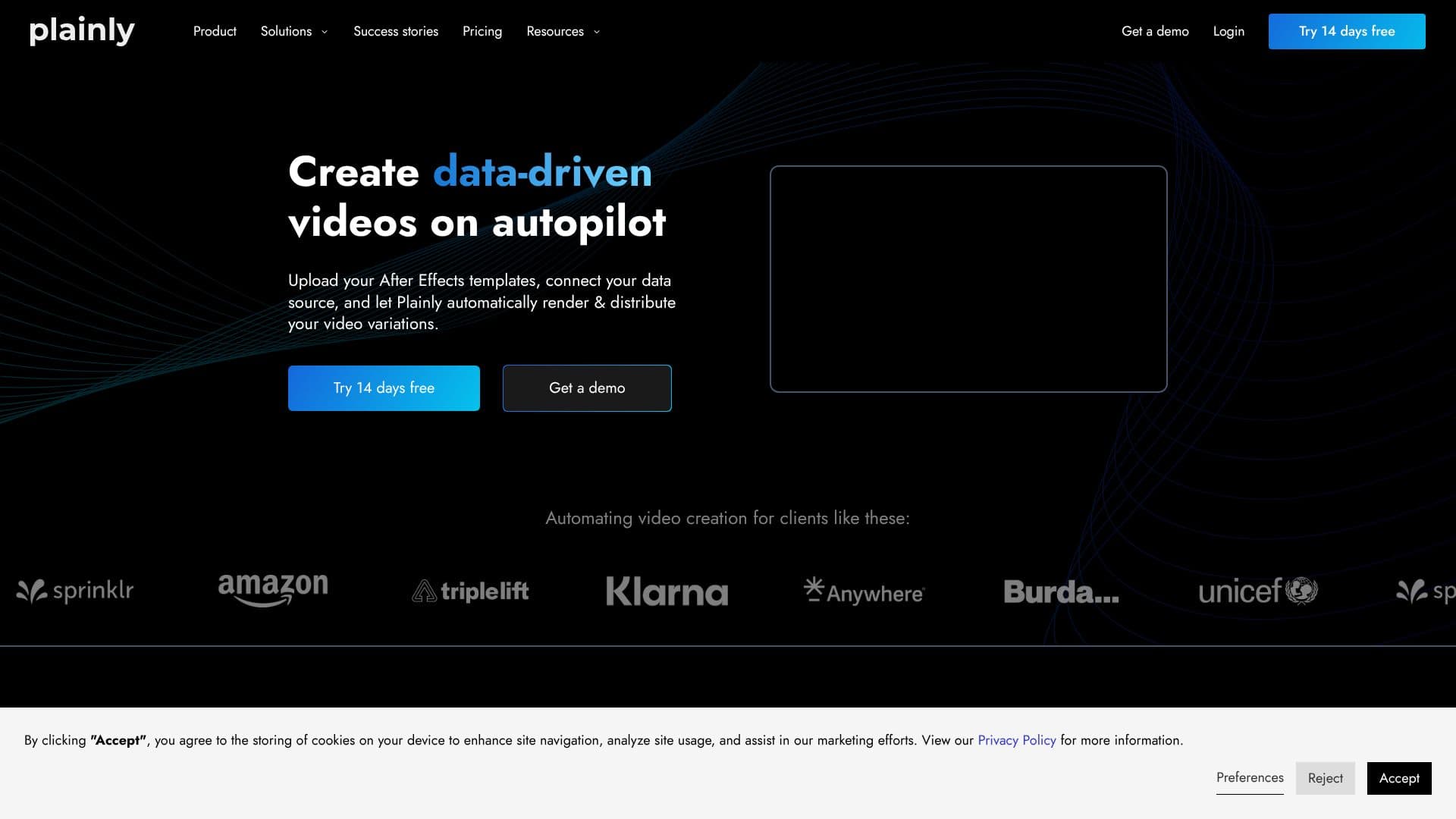Click the Klarna client logo

pos(667,591)
